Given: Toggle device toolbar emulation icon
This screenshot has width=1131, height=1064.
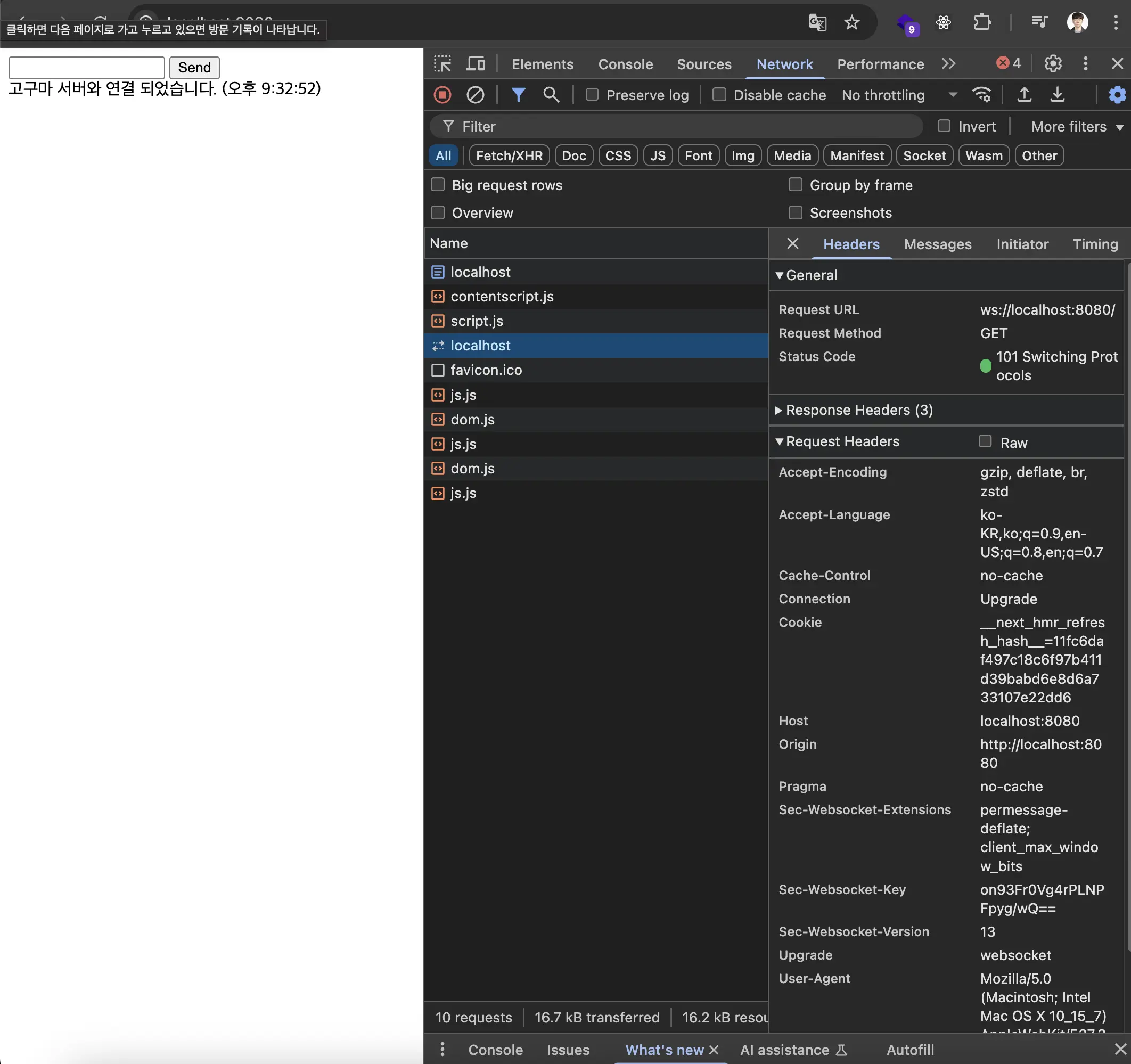Looking at the screenshot, I should 476,64.
